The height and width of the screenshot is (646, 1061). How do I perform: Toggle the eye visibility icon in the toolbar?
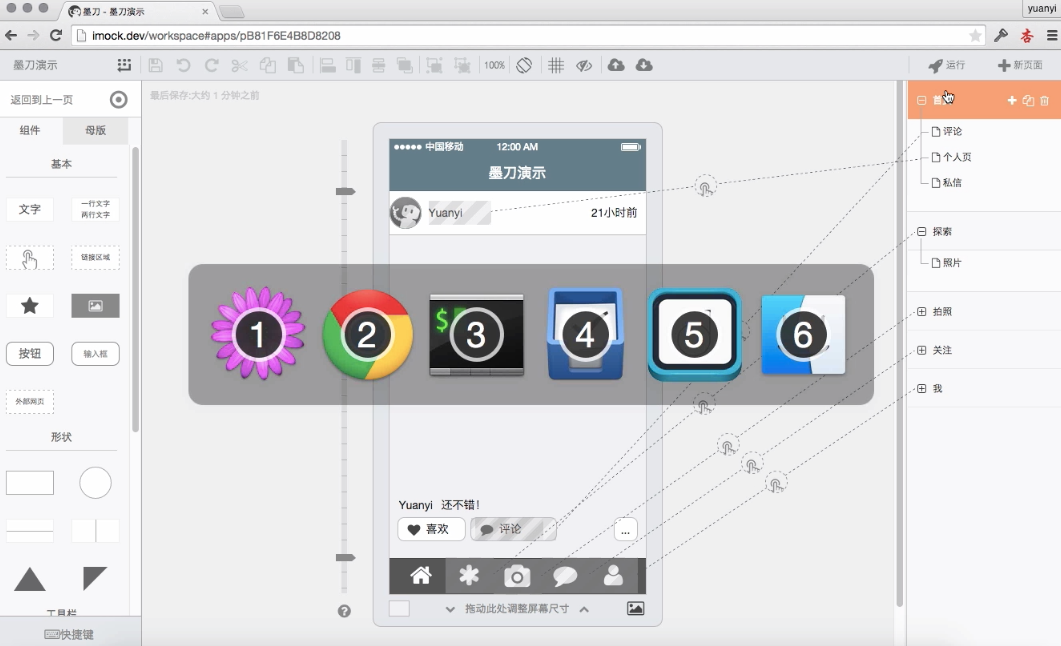585,65
